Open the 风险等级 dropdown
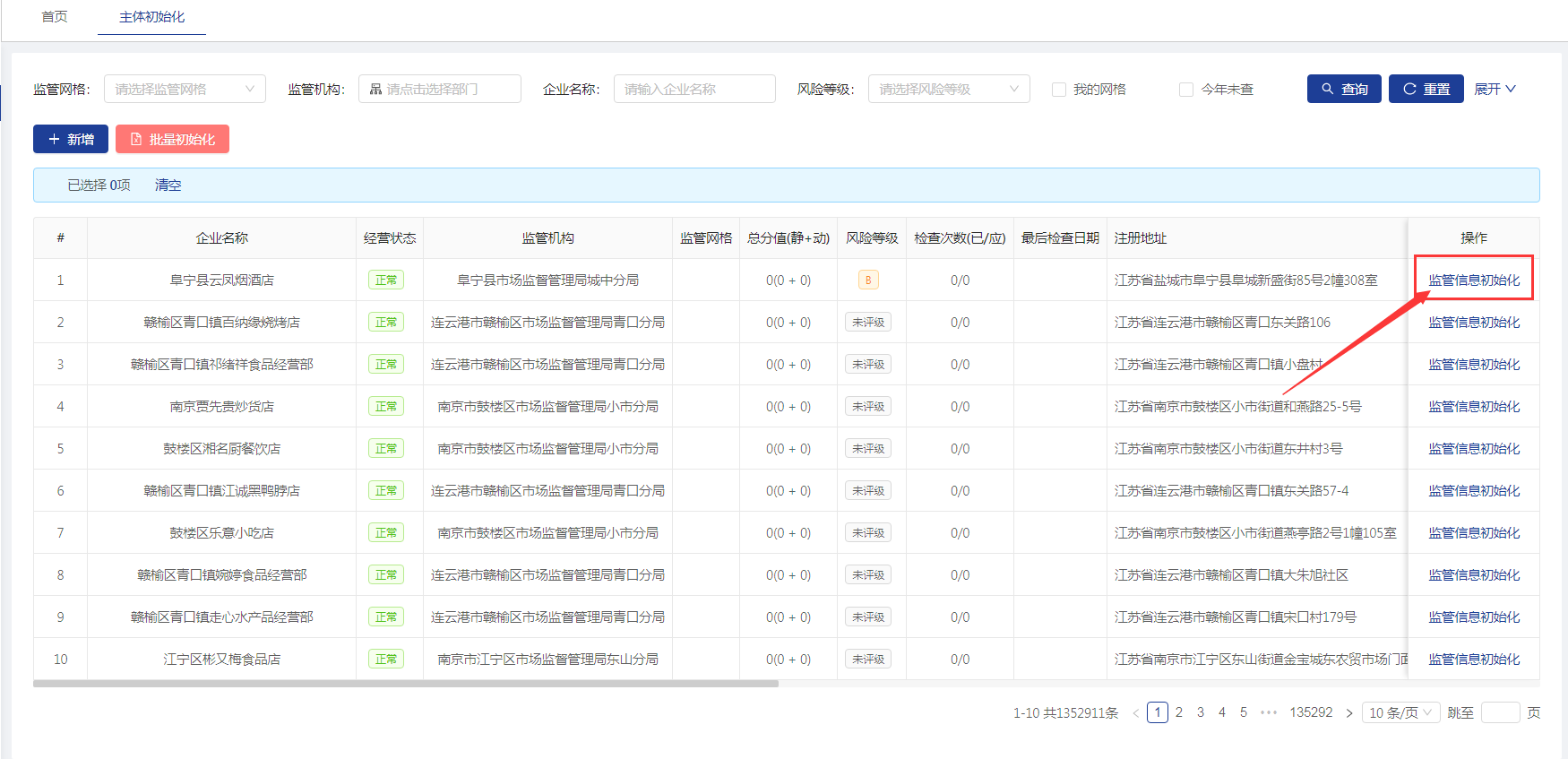 (x=948, y=89)
